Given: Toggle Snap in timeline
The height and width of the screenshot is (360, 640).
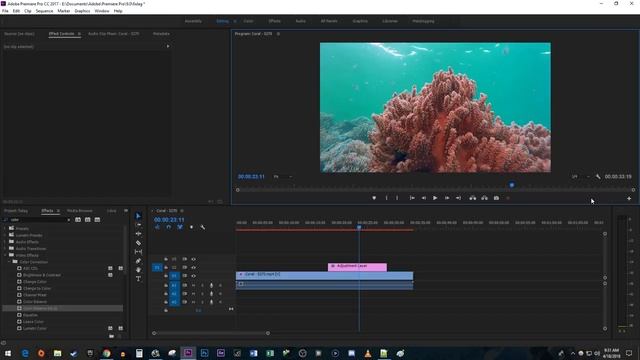Looking at the screenshot, I should pyautogui.click(x=169, y=227).
